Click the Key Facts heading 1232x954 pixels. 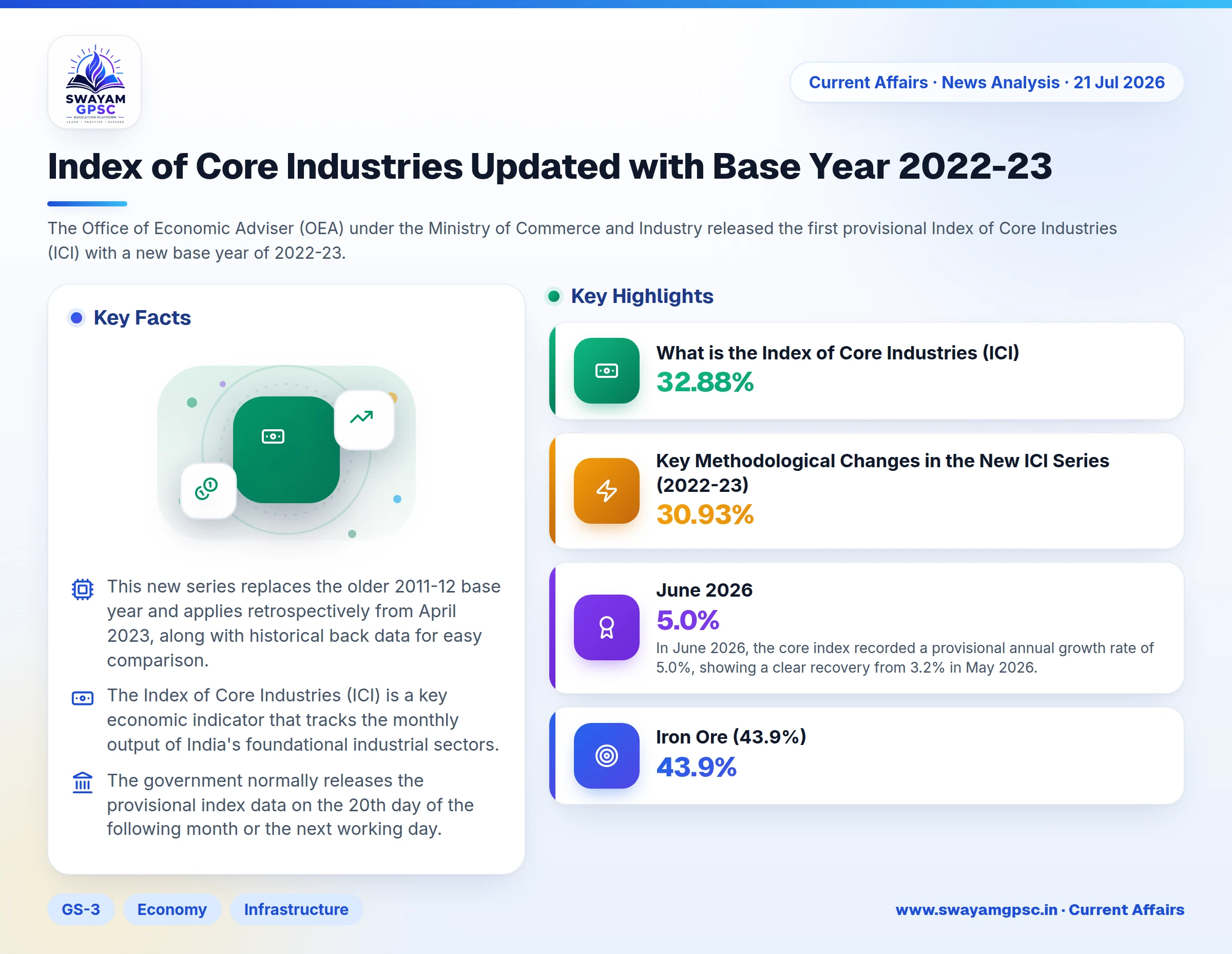(x=142, y=318)
